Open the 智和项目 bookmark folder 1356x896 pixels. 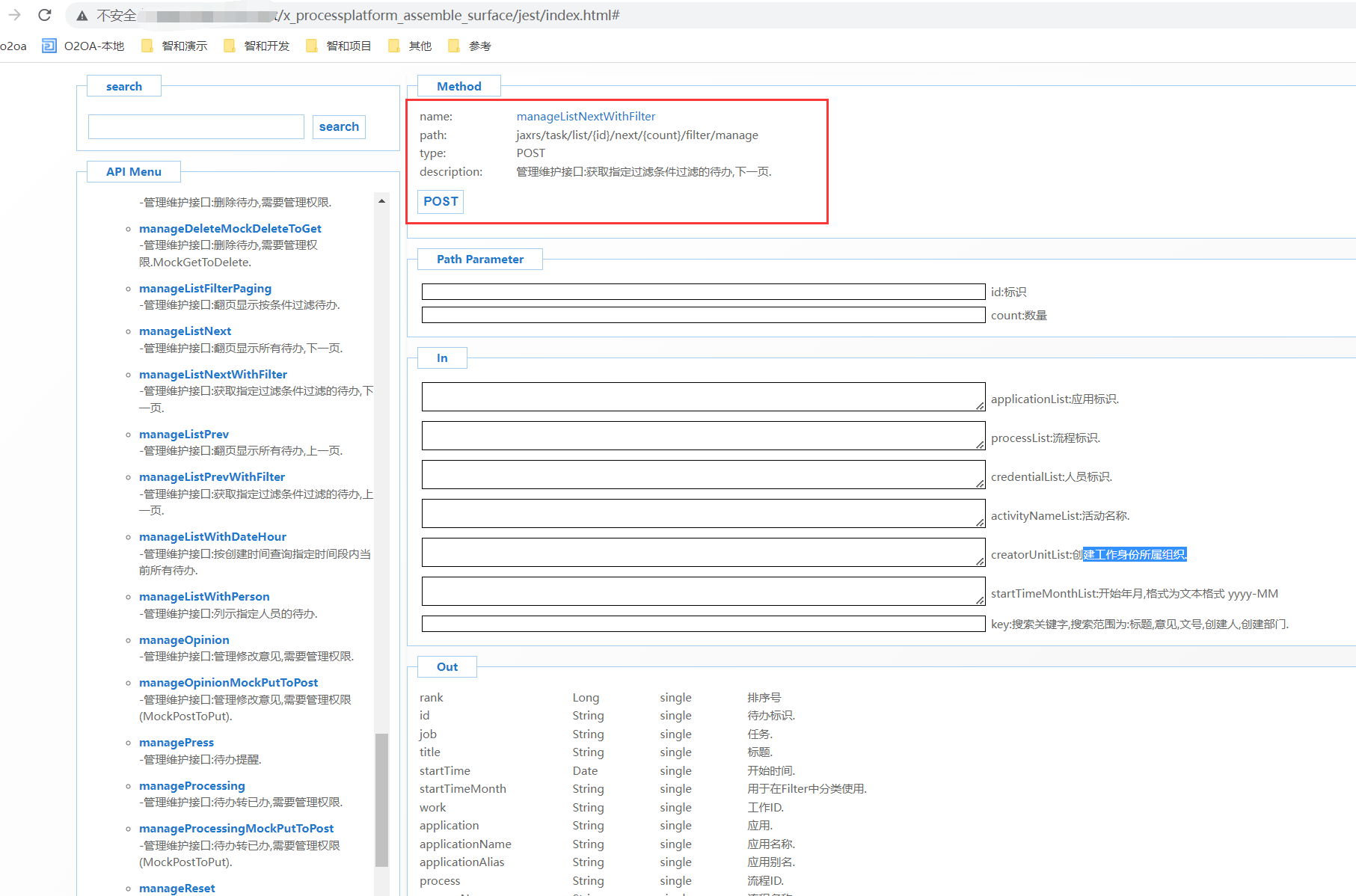340,46
